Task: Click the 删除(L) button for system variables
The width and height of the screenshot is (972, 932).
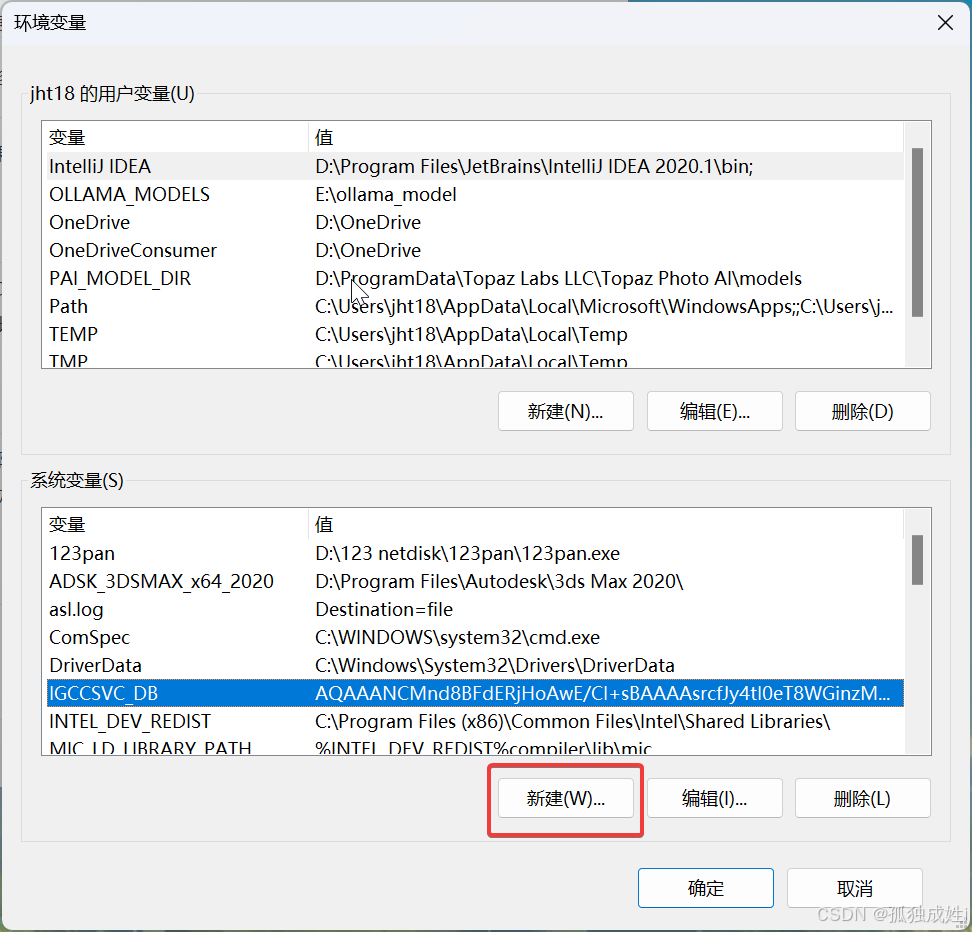Action: click(862, 797)
